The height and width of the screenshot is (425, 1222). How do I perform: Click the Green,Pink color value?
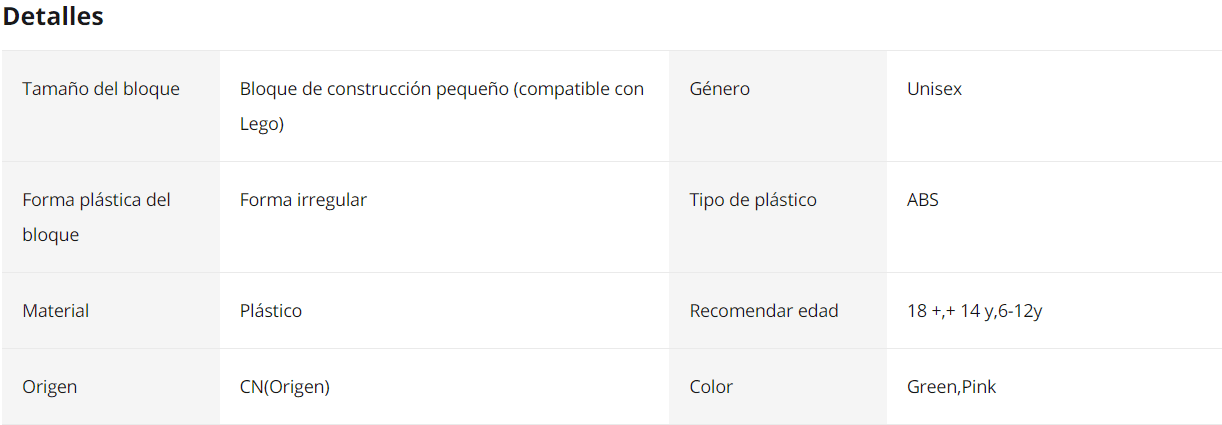tap(951, 387)
